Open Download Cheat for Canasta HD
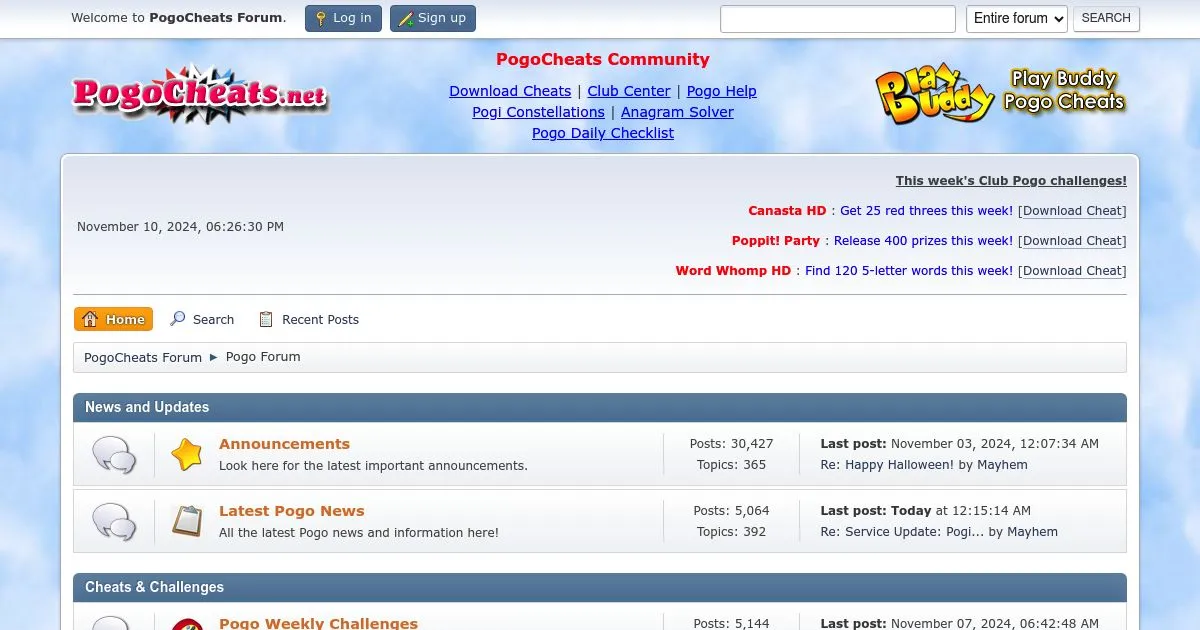This screenshot has width=1200, height=630. pyautogui.click(x=1072, y=211)
